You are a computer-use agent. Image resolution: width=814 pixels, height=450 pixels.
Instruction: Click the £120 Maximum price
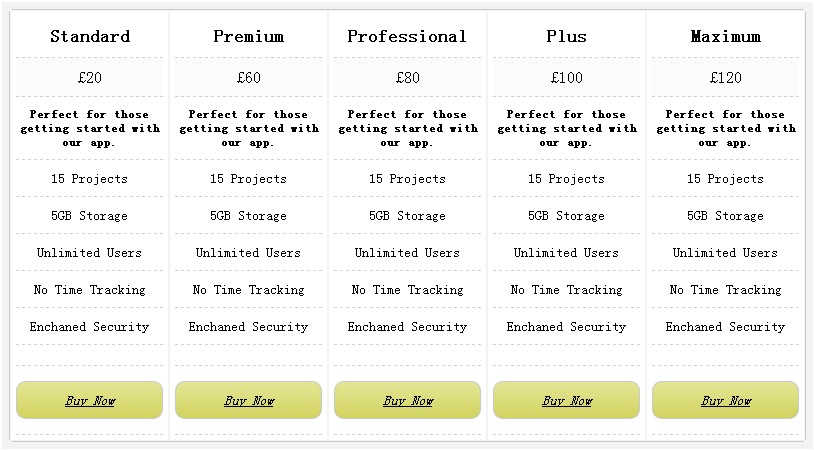coord(726,77)
